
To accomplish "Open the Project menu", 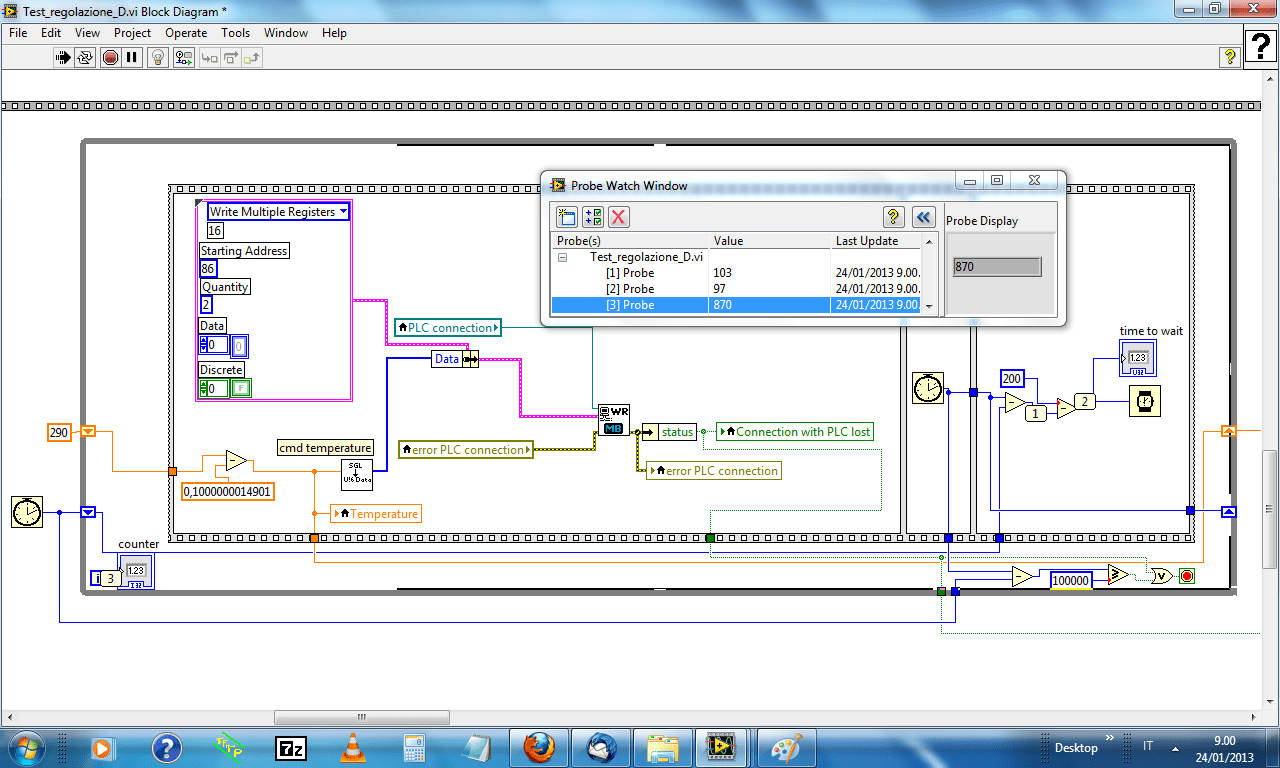I will click(132, 33).
